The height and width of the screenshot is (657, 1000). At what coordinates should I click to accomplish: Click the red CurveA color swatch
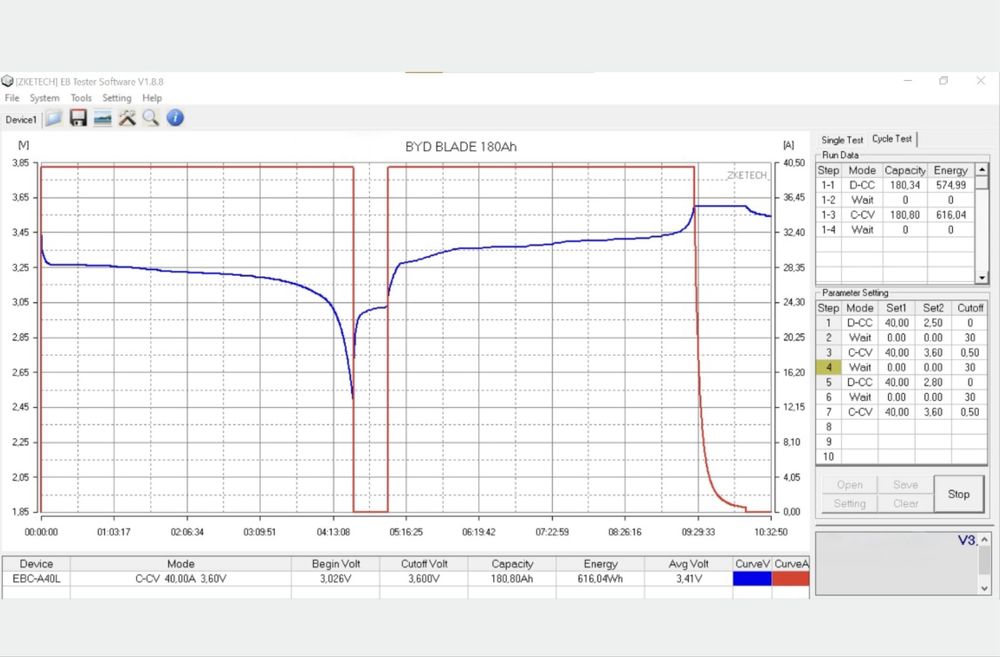(791, 579)
